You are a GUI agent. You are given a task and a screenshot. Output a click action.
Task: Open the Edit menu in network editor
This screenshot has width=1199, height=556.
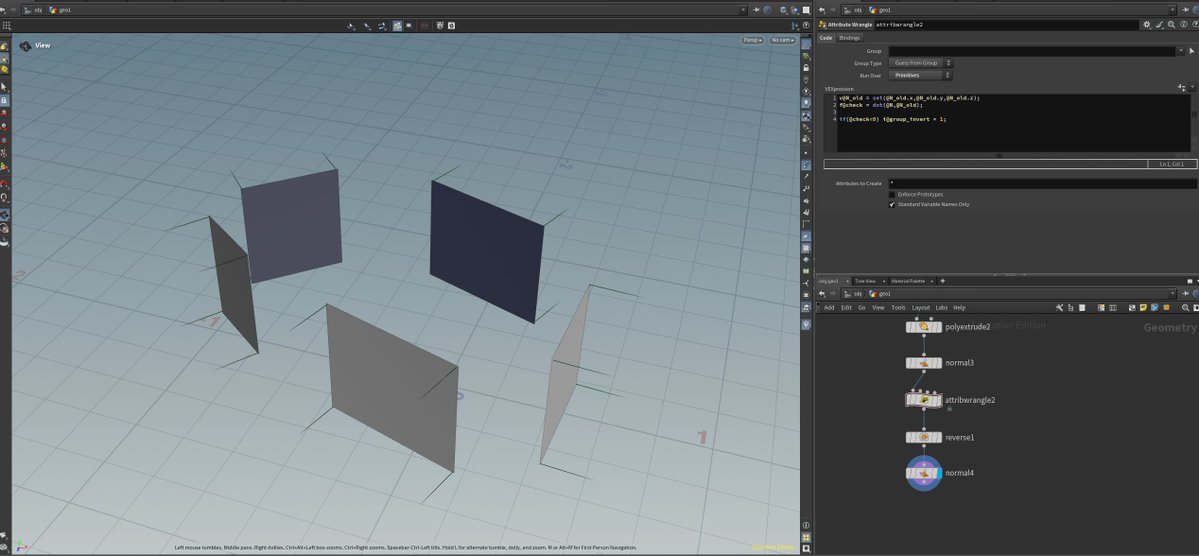tap(846, 307)
